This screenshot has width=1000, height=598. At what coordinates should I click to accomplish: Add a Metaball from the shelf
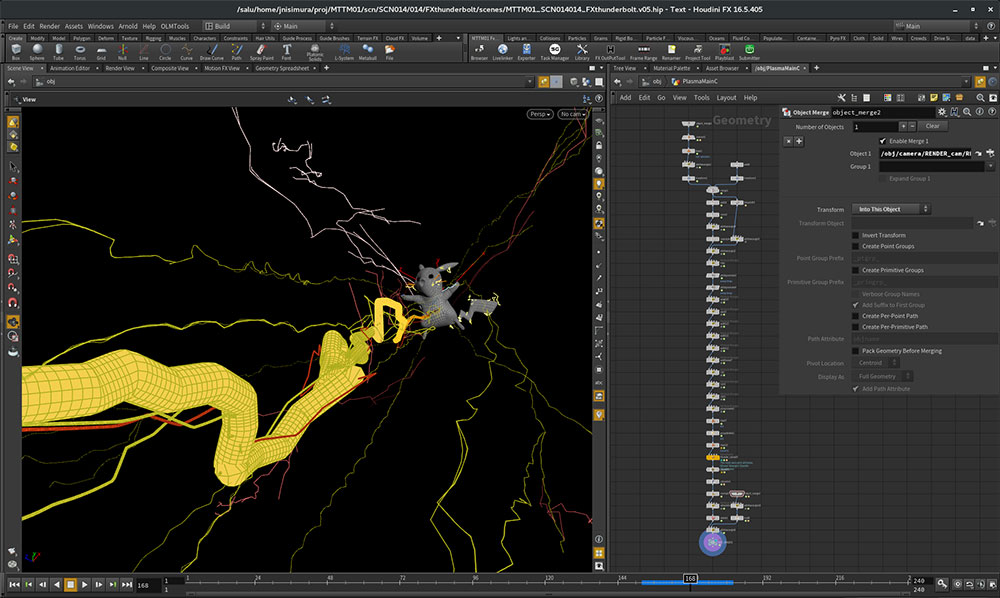[x=367, y=52]
